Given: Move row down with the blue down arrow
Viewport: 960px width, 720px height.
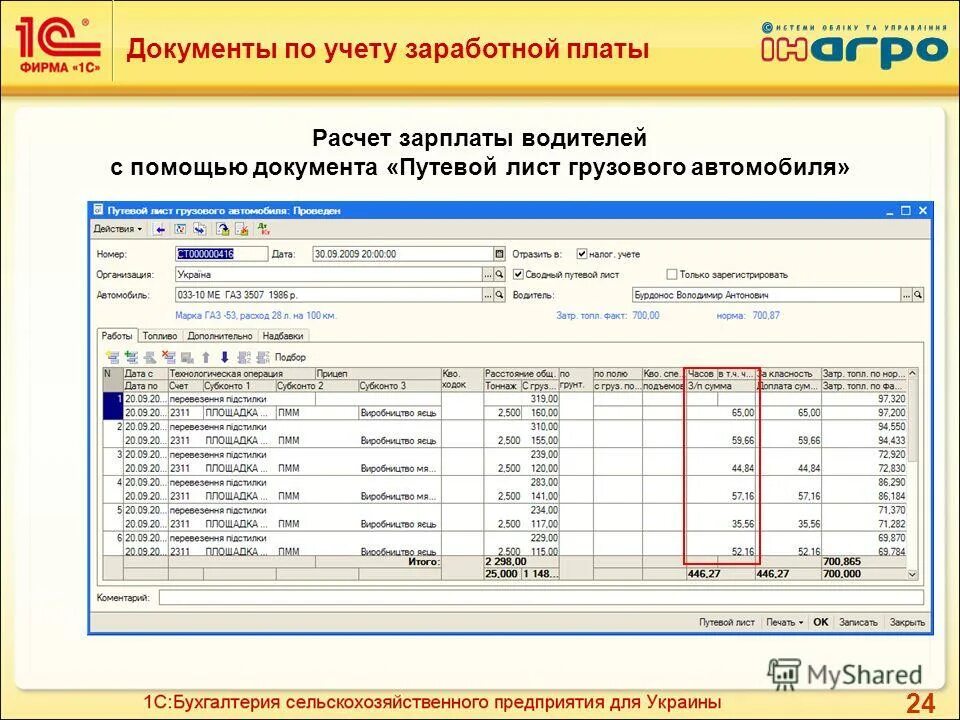Looking at the screenshot, I should (x=225, y=357).
